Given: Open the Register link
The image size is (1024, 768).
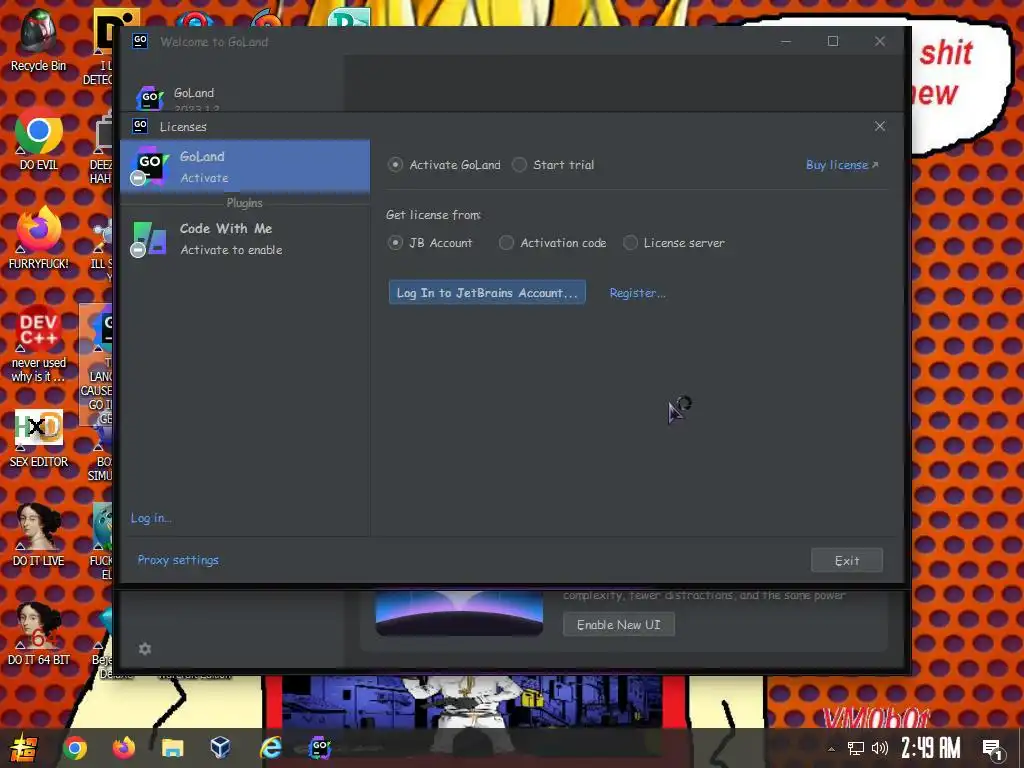Looking at the screenshot, I should point(637,293).
